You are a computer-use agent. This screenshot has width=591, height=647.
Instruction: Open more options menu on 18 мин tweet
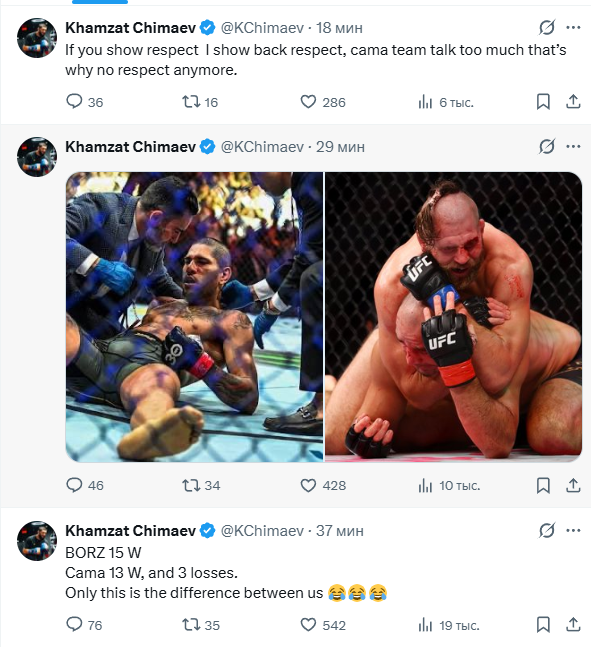tap(573, 28)
